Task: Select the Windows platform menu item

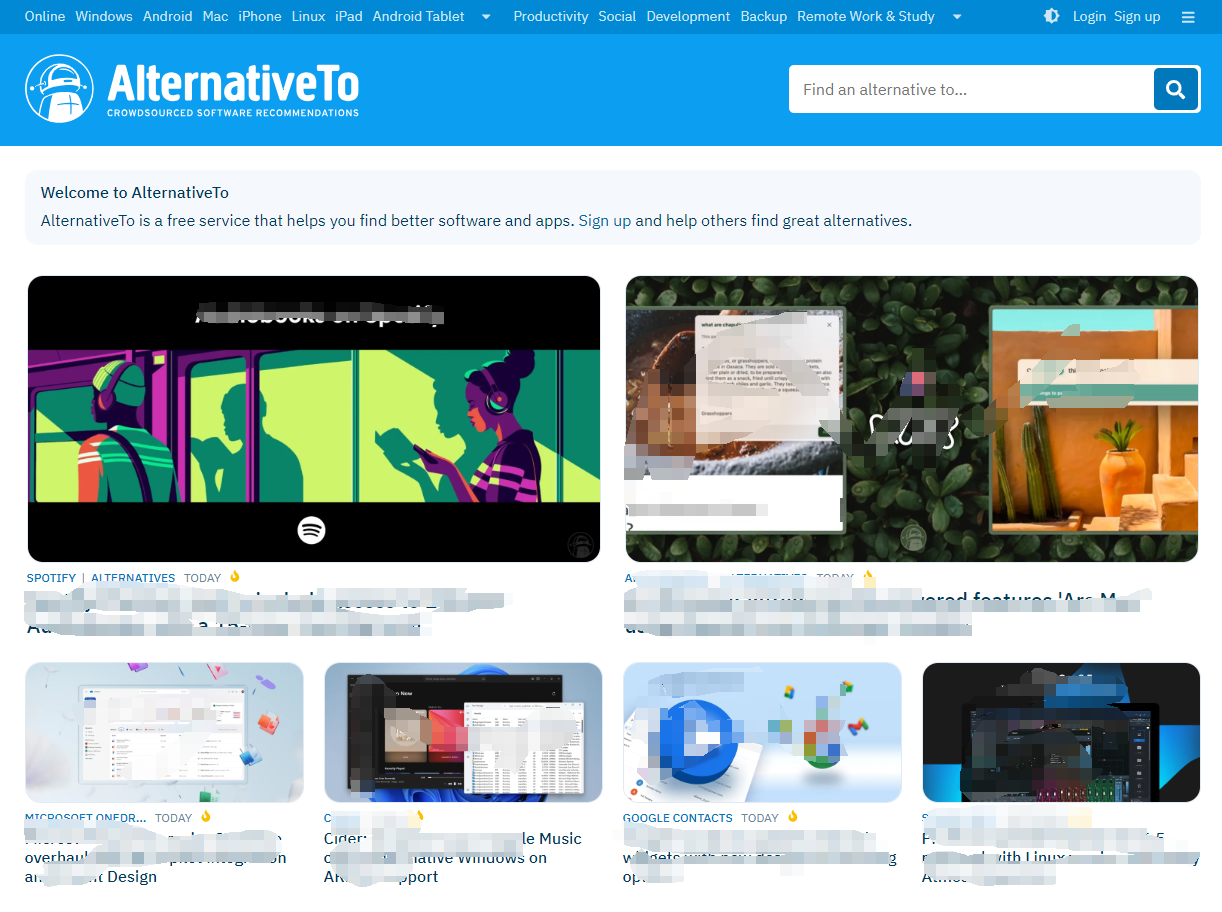Action: click(104, 16)
